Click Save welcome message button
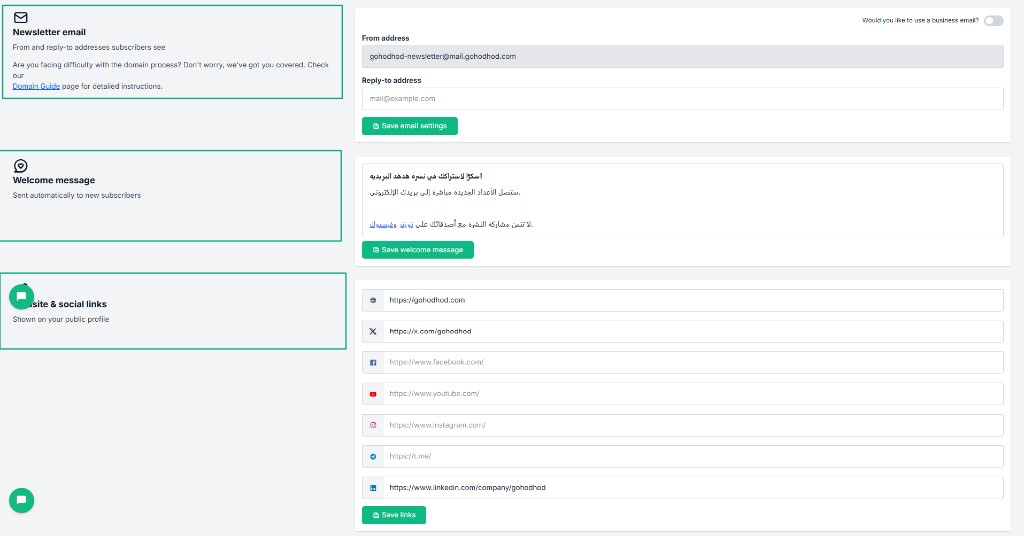This screenshot has width=1024, height=536. tap(418, 250)
